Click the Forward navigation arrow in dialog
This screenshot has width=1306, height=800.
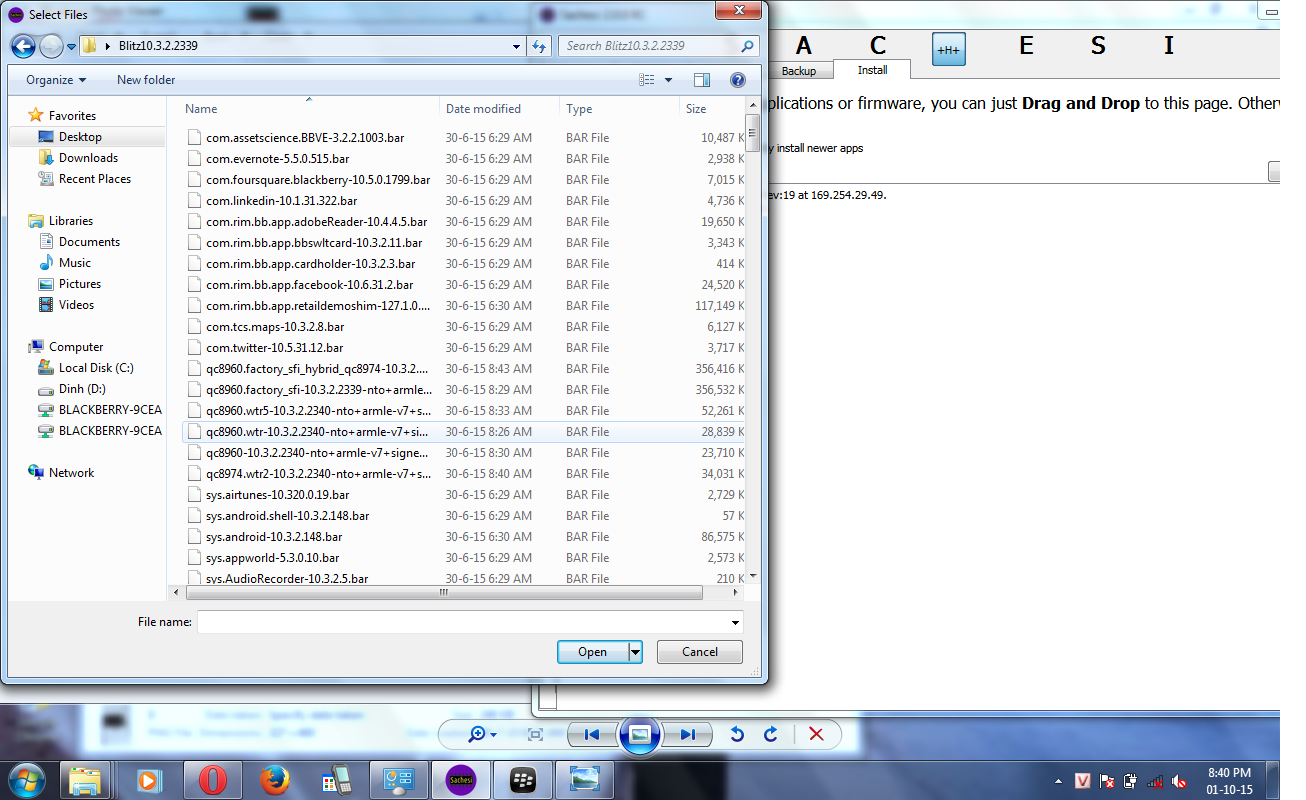point(51,46)
